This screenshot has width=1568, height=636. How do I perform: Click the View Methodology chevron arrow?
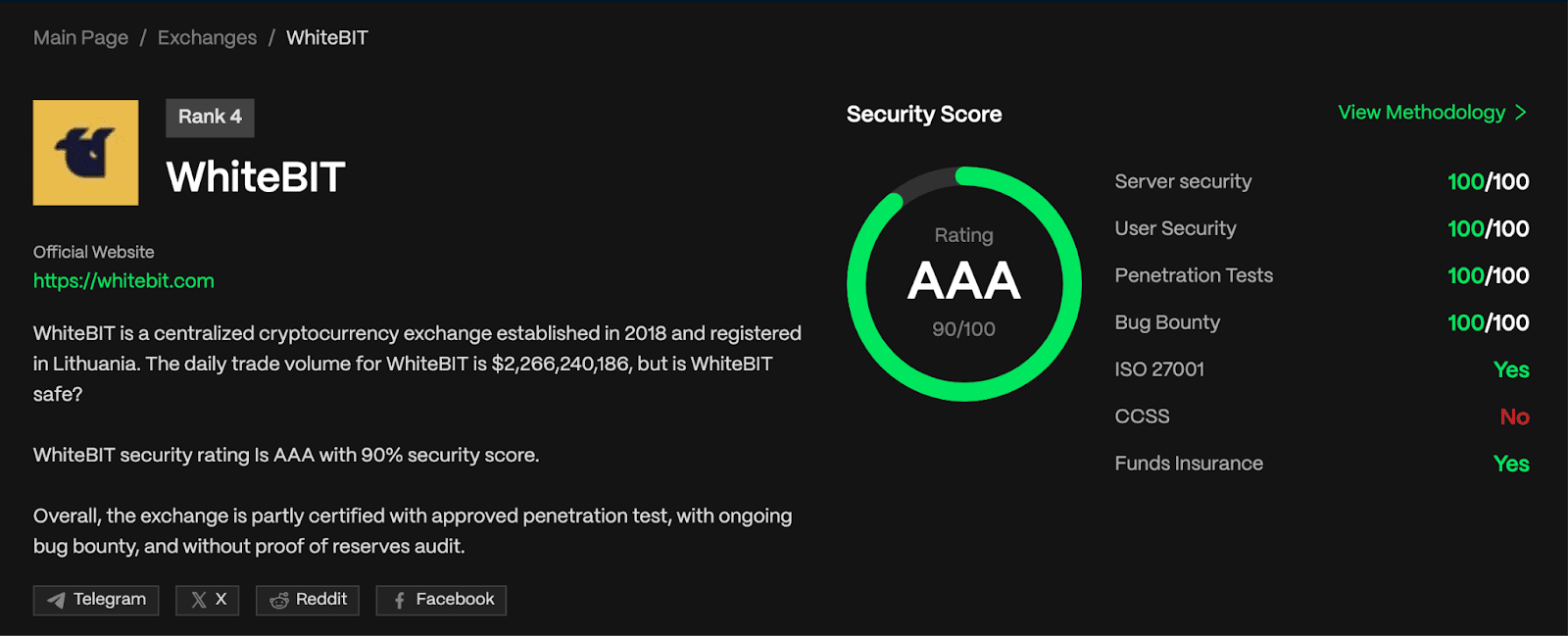pos(1520,113)
